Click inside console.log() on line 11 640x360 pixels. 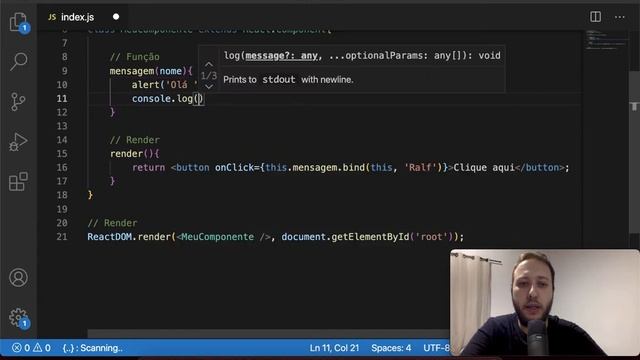[198, 99]
